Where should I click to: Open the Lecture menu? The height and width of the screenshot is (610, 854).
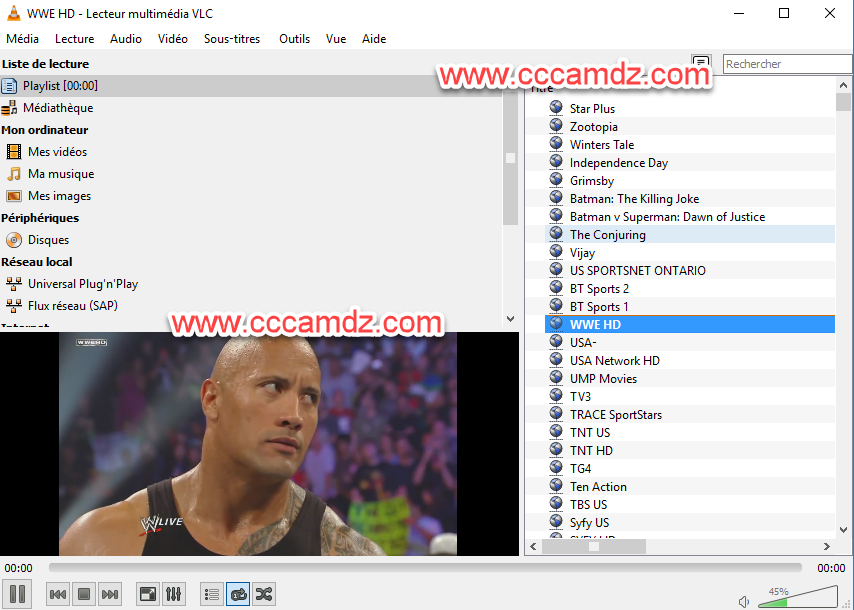point(75,39)
